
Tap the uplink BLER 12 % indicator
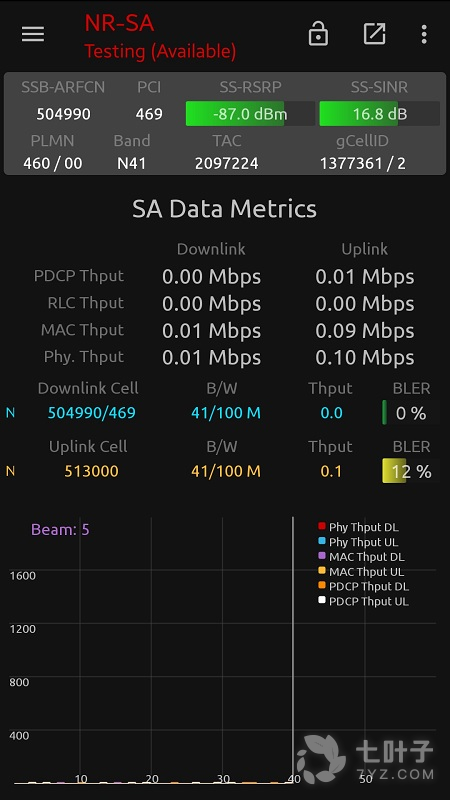click(411, 471)
